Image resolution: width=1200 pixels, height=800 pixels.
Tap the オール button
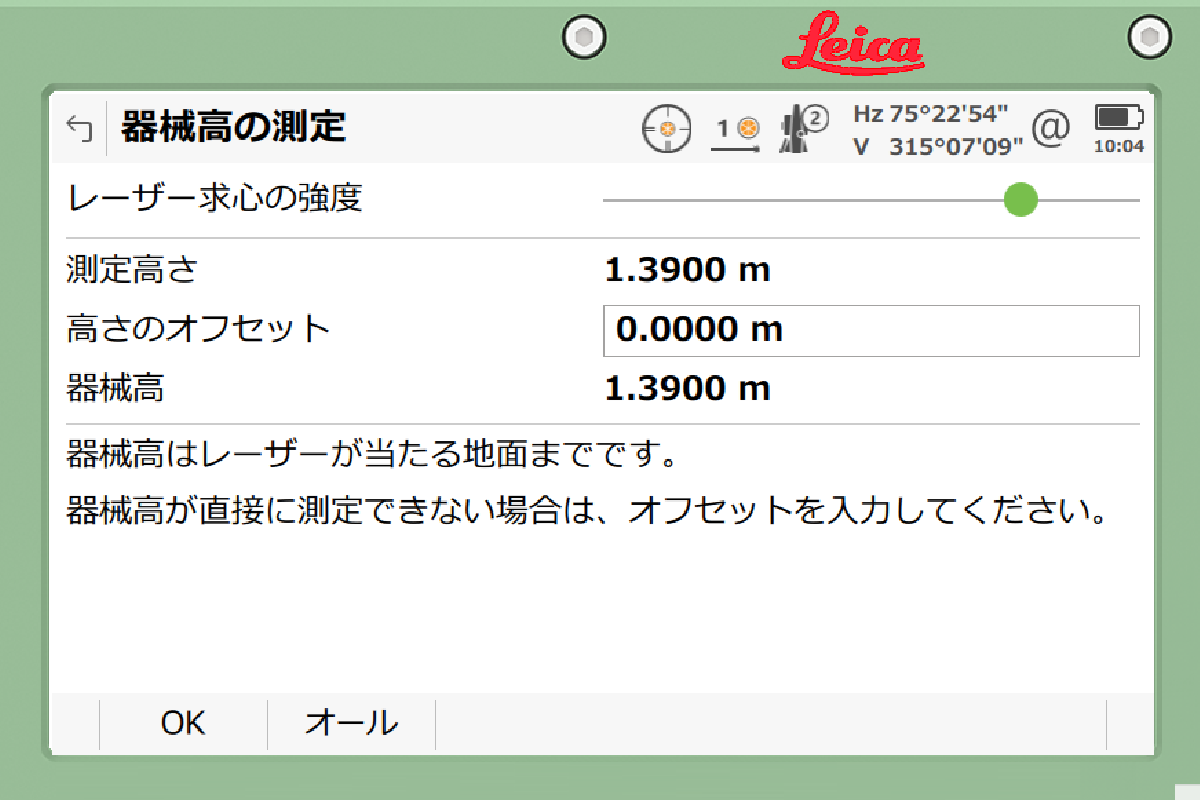(352, 723)
